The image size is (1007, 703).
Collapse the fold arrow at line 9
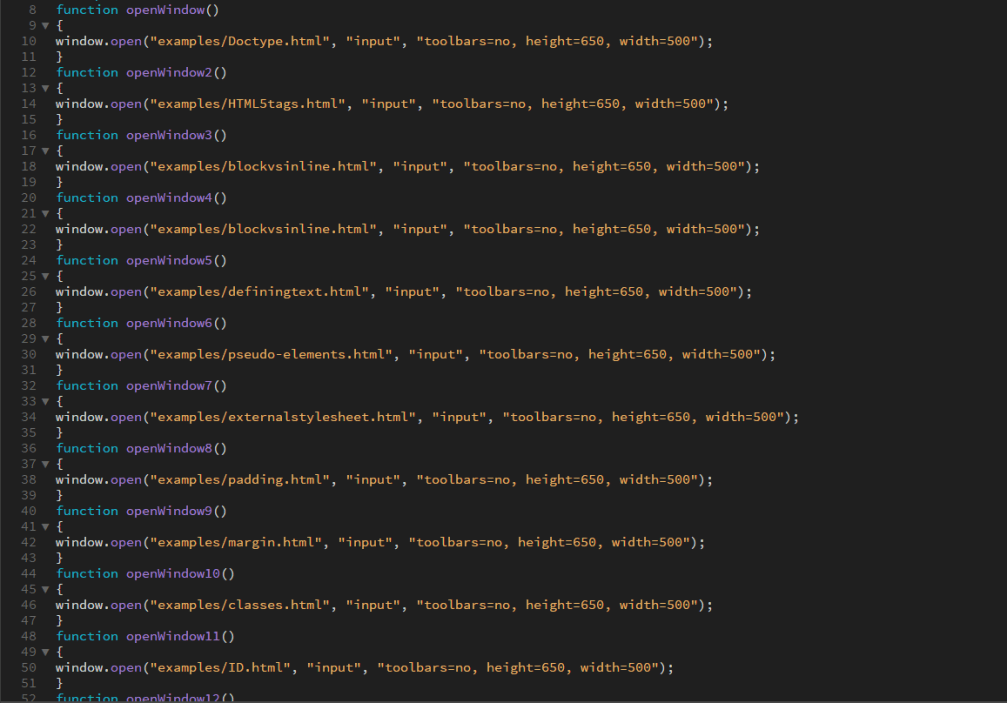pyautogui.click(x=45, y=25)
